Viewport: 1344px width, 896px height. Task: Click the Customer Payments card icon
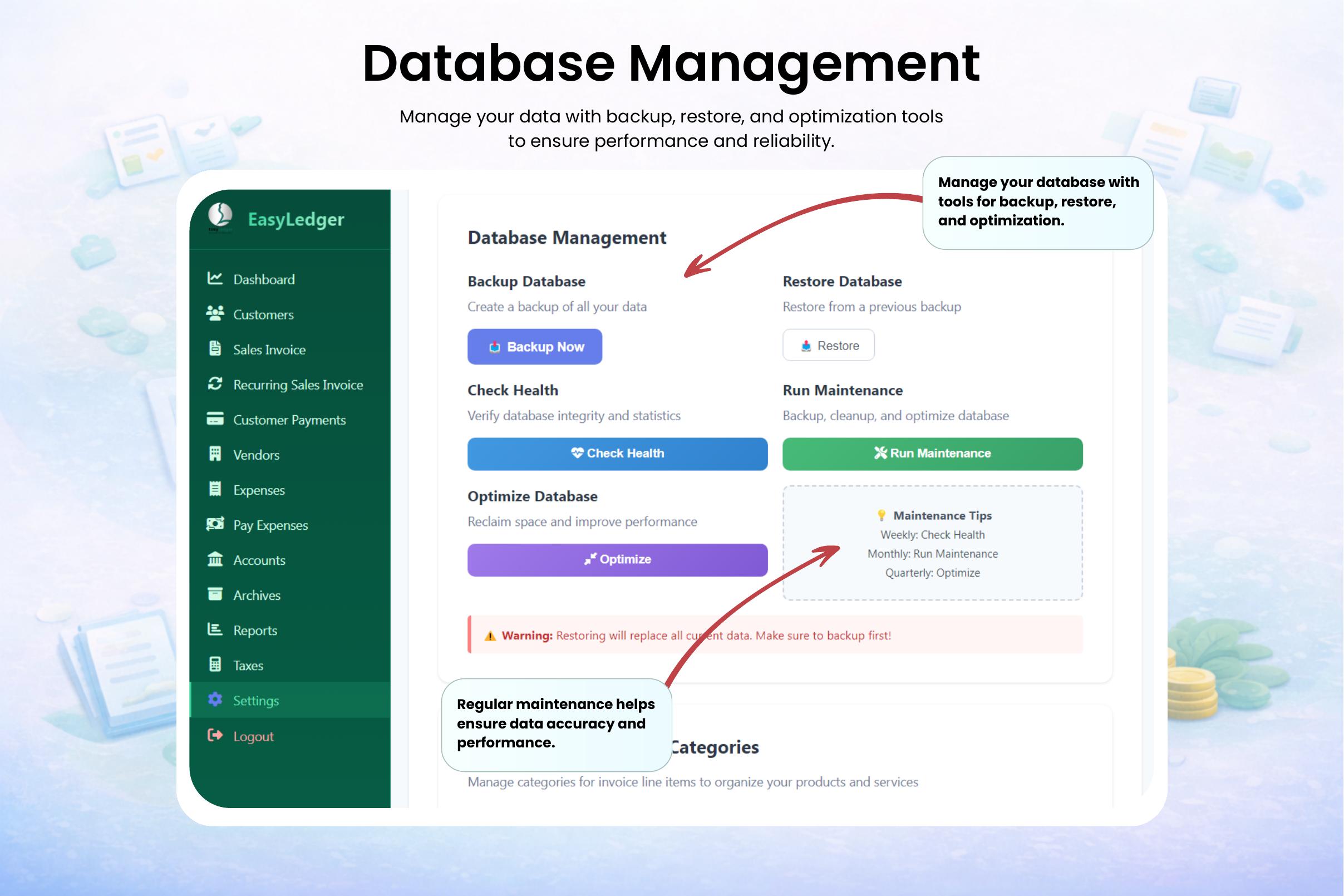[215, 419]
